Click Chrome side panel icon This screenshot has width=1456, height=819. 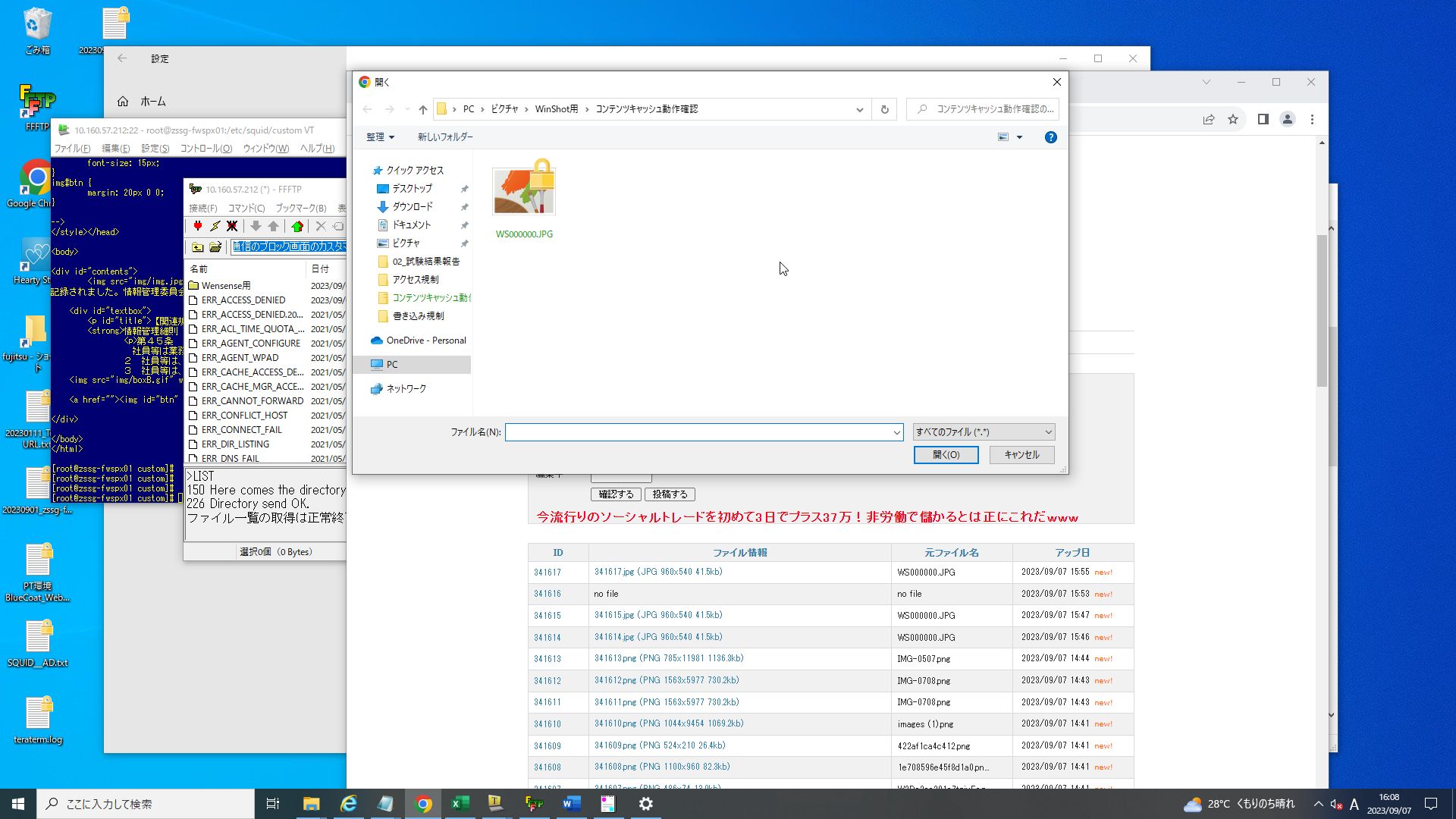pos(1263,119)
